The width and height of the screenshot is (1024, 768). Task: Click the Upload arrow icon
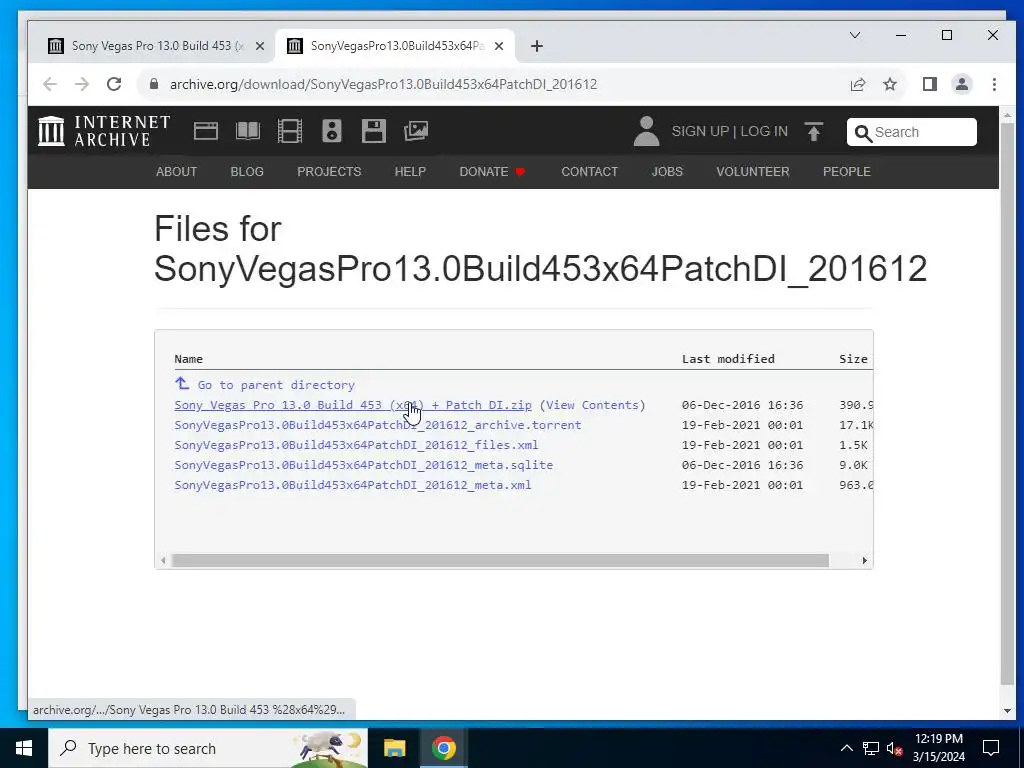(814, 131)
